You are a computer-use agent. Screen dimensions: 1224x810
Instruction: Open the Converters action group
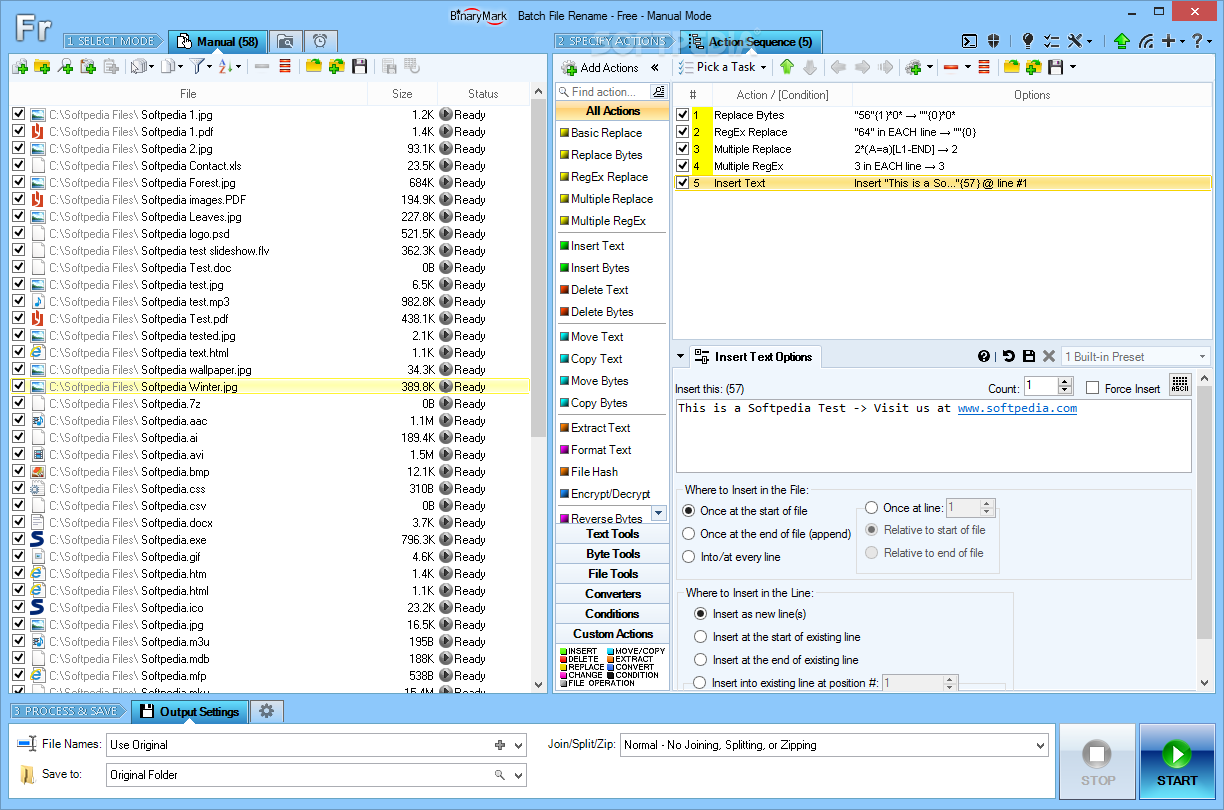[612, 594]
